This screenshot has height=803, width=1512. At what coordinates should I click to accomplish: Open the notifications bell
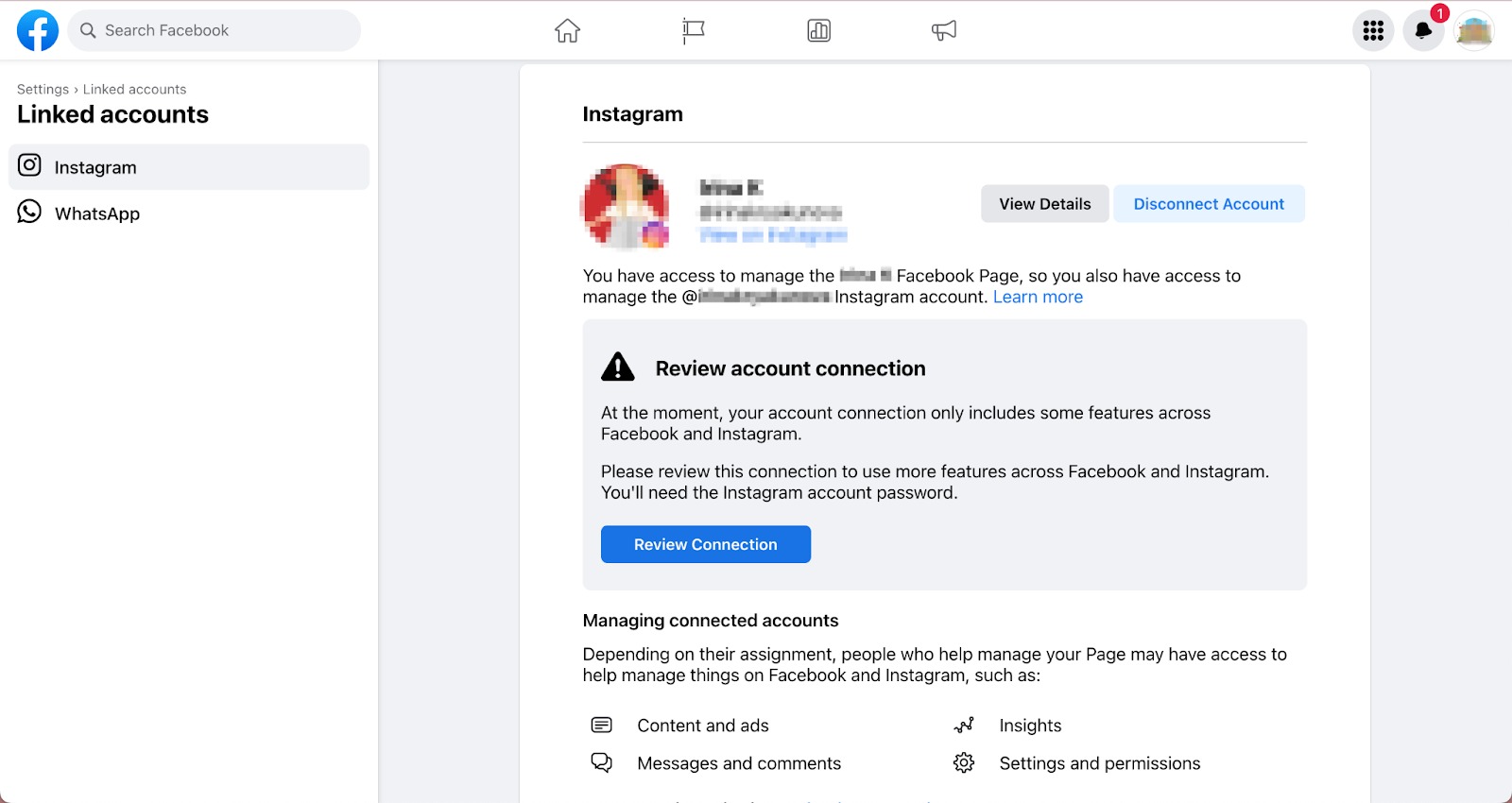pos(1423,30)
